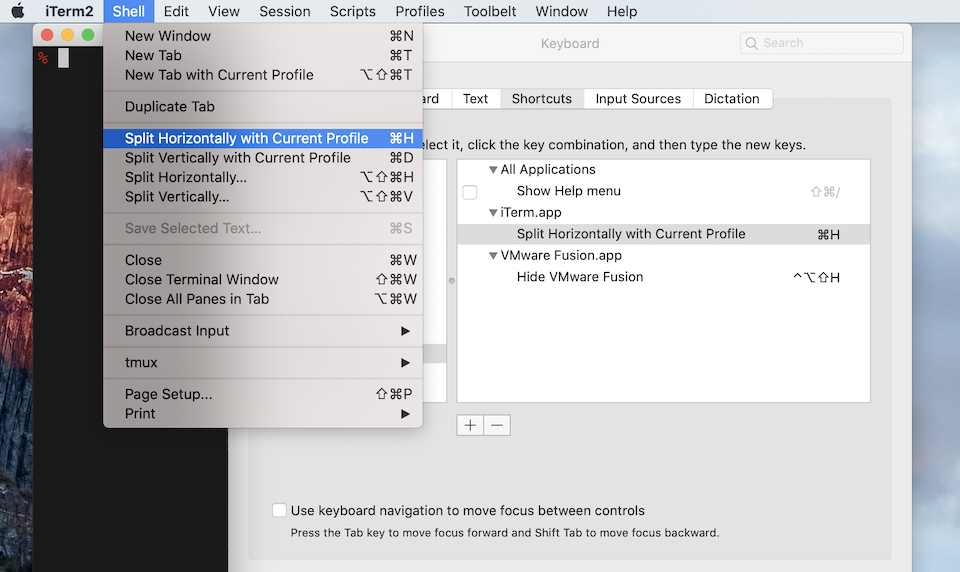Switch to the Dictation tab

click(731, 99)
